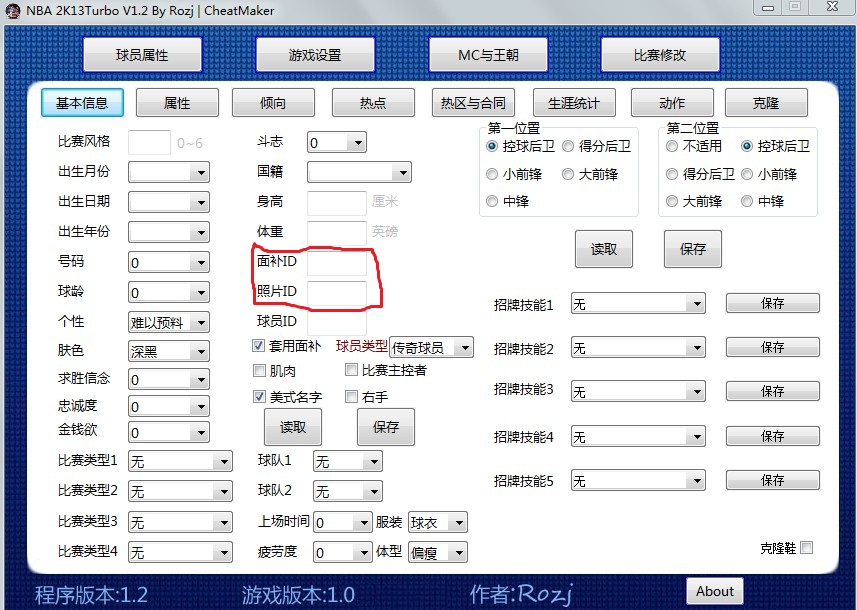Switch to the 生涯统计 sub-tab
This screenshot has height=610, width=858.
[574, 102]
